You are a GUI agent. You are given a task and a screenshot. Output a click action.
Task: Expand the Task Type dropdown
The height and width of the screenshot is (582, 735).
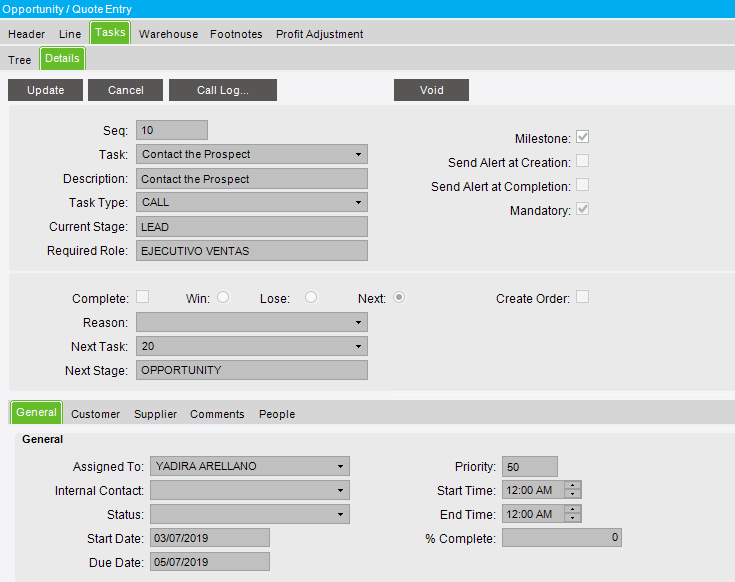coord(358,202)
